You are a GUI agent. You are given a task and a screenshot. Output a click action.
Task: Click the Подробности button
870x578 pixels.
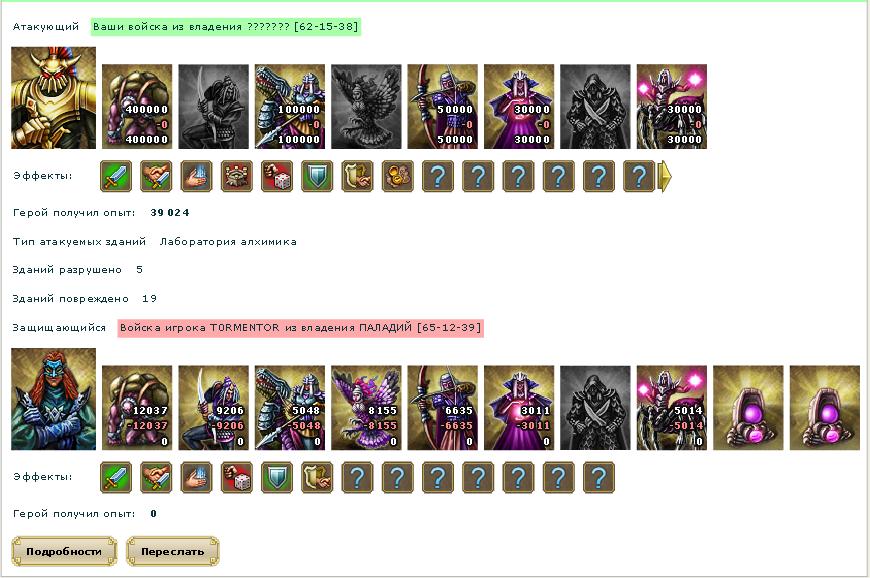(x=64, y=551)
